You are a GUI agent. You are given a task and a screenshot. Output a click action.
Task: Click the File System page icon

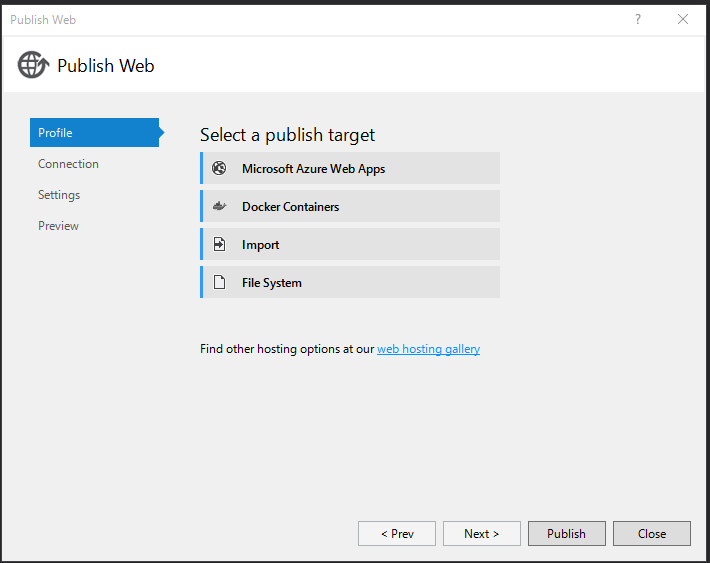[x=220, y=282]
